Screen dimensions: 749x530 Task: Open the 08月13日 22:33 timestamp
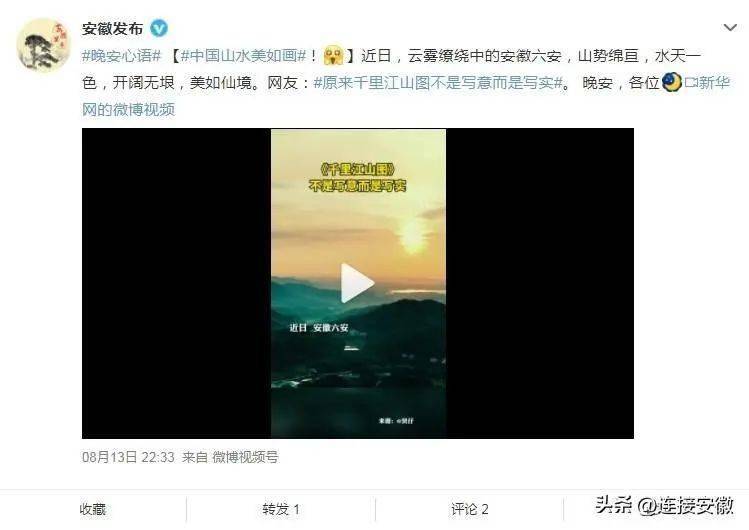coord(128,457)
